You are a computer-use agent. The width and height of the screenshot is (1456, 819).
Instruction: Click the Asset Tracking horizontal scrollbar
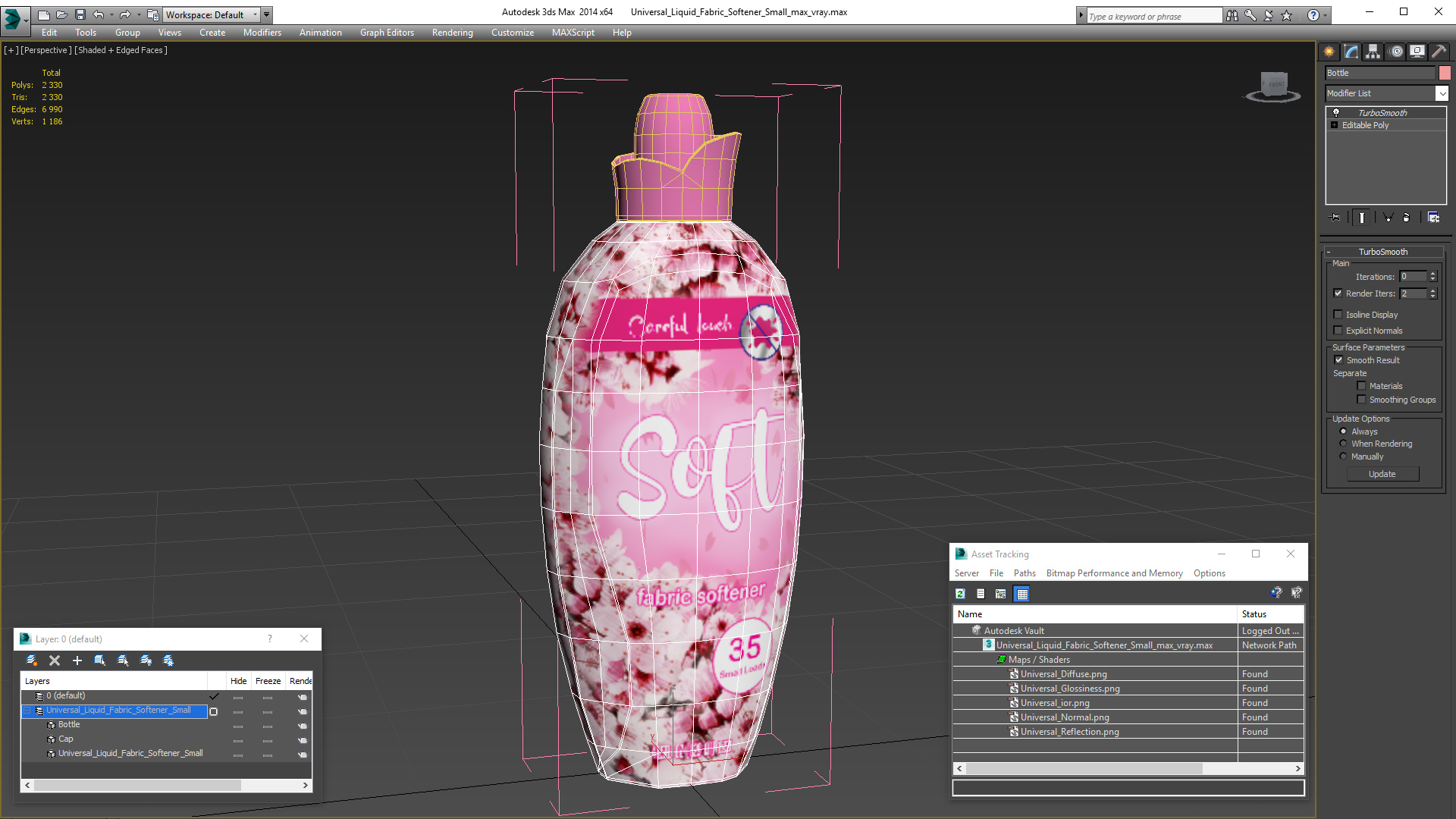coord(1128,768)
